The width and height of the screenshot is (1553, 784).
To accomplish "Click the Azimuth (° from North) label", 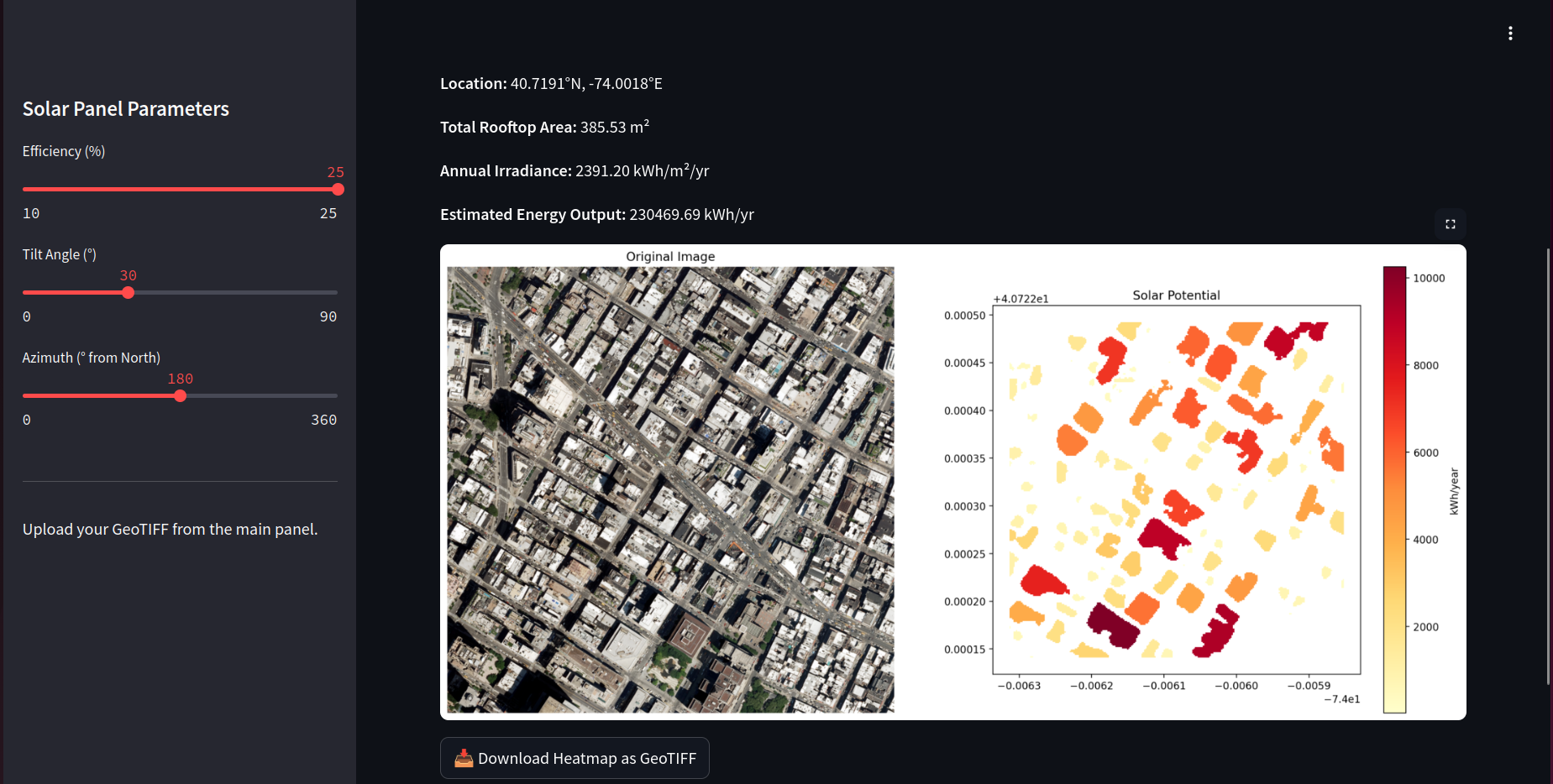I will coord(92,358).
